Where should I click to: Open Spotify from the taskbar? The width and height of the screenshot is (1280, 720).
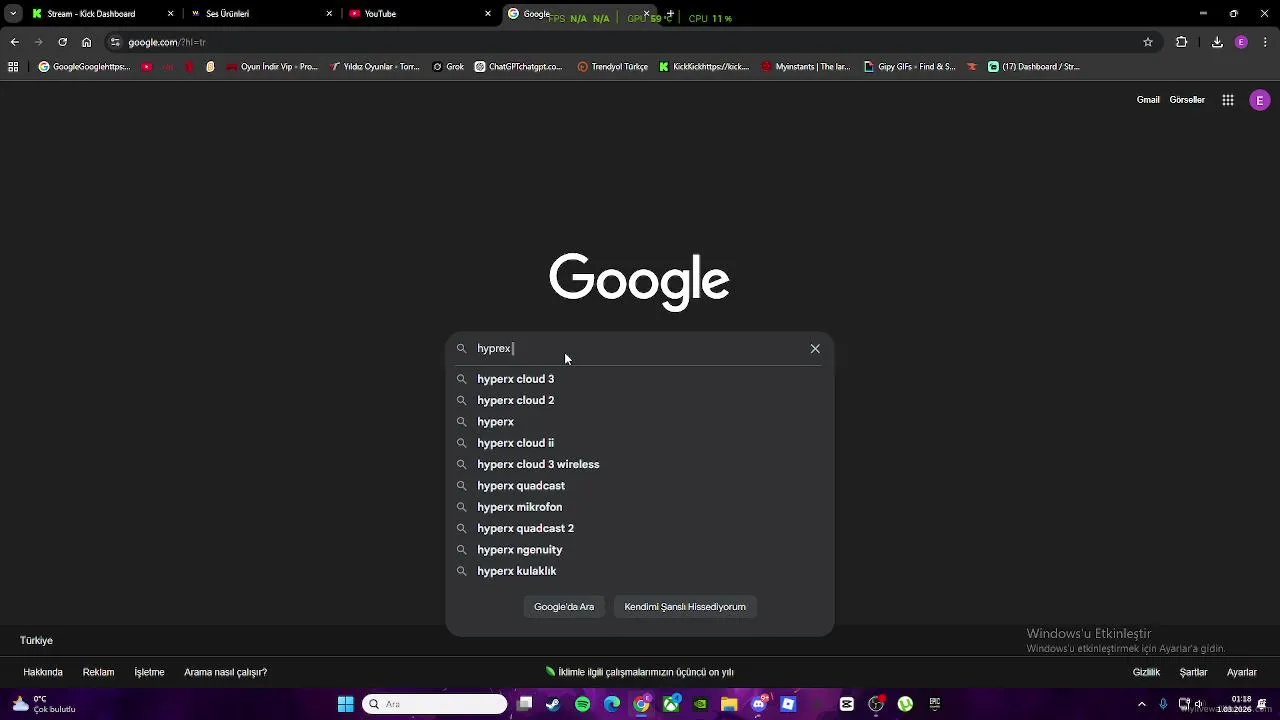tap(583, 704)
